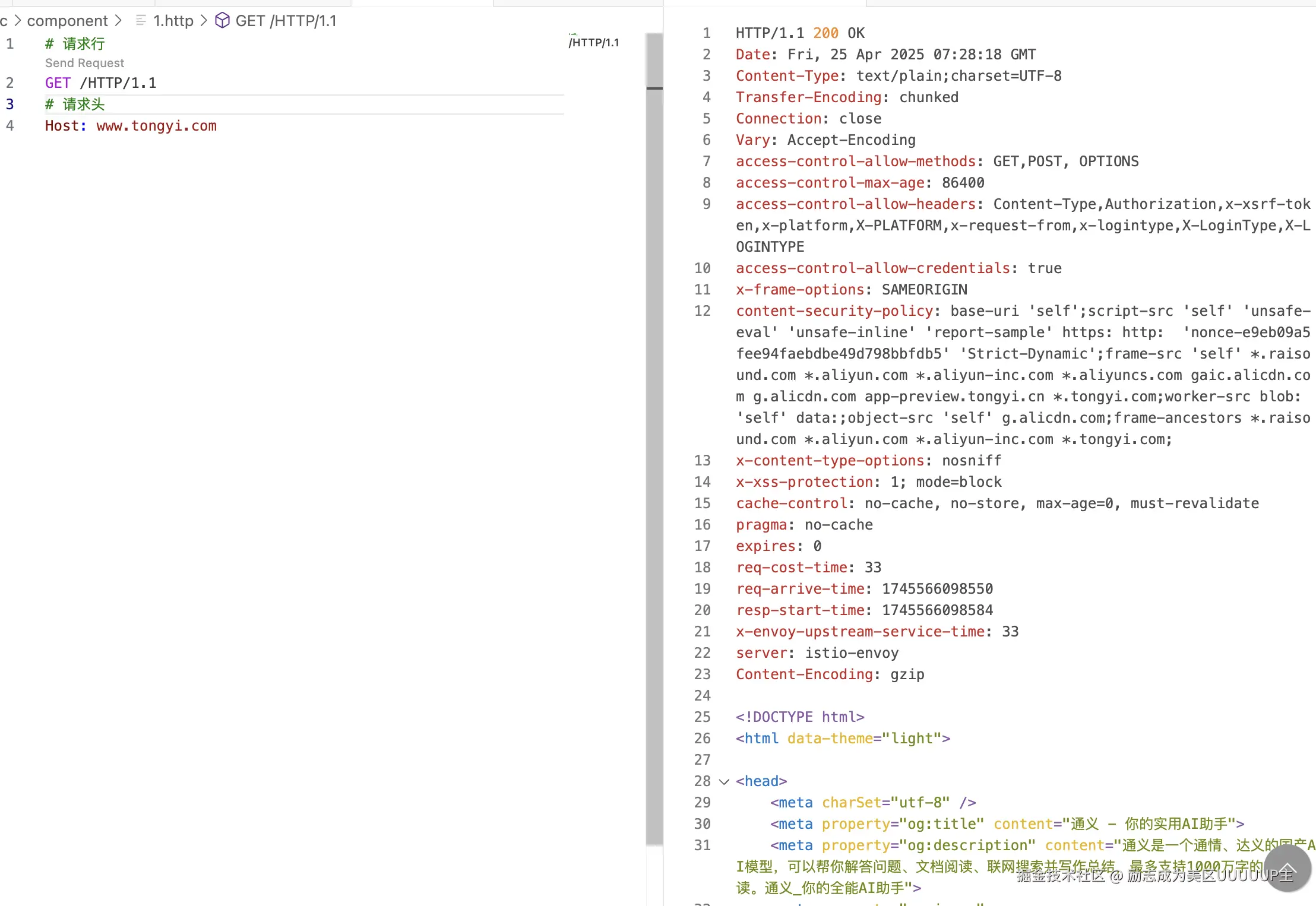Click line number 28 in response gutter
The width and height of the screenshot is (1316, 906).
click(x=702, y=781)
